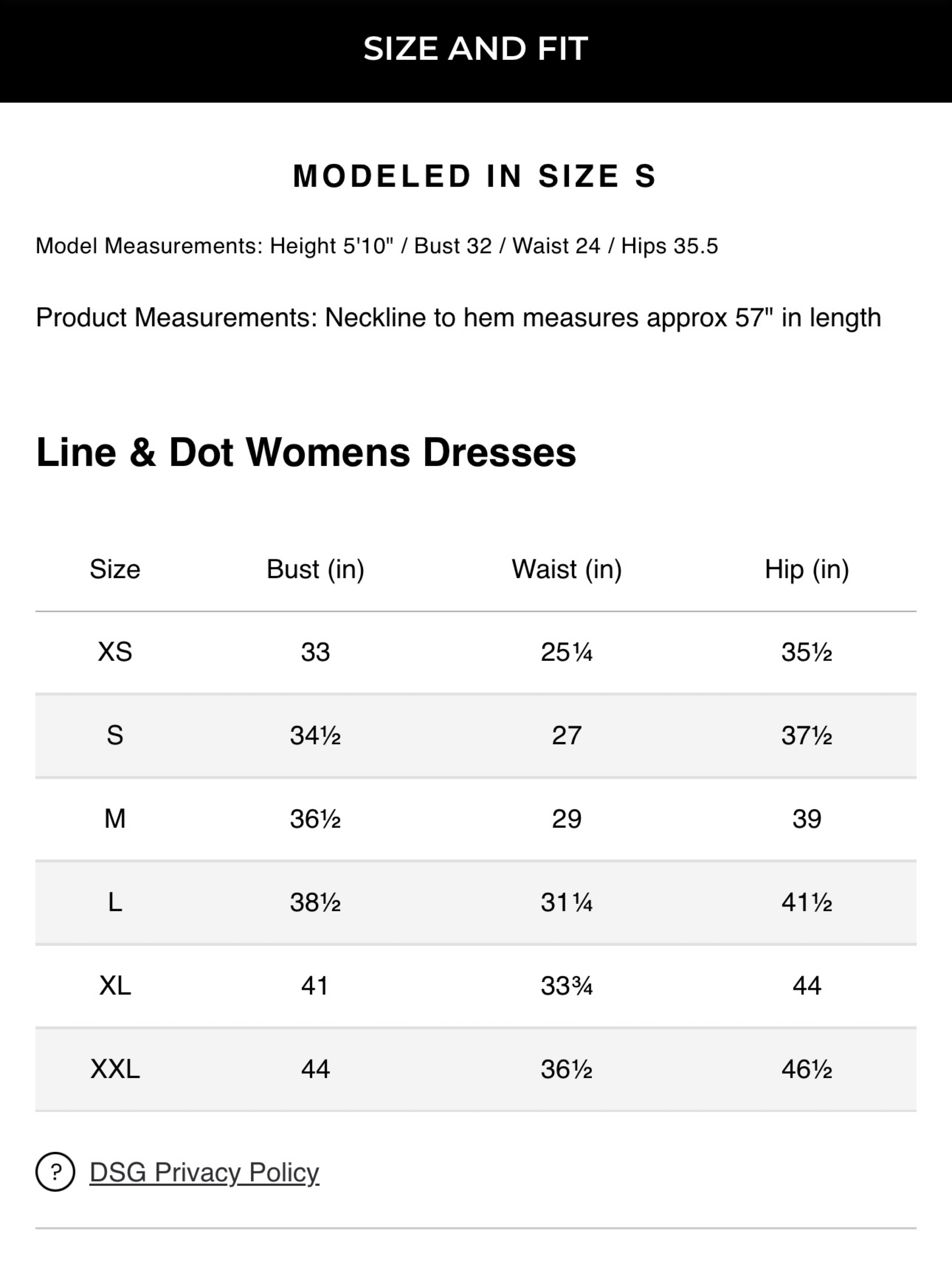Click the Product Measurements text line
The width and height of the screenshot is (952, 1270).
[459, 317]
